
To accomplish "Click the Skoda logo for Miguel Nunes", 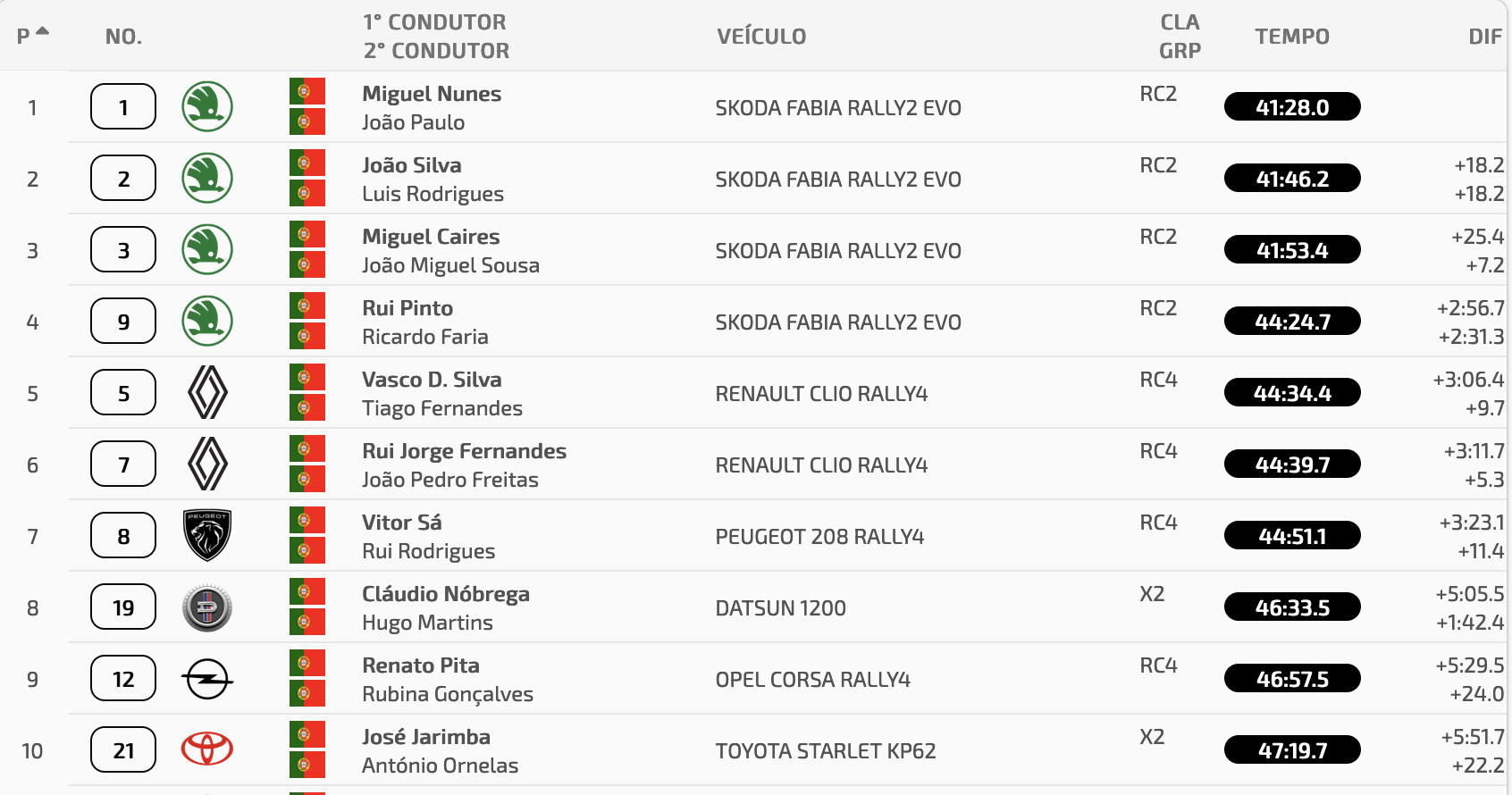I will (x=207, y=107).
